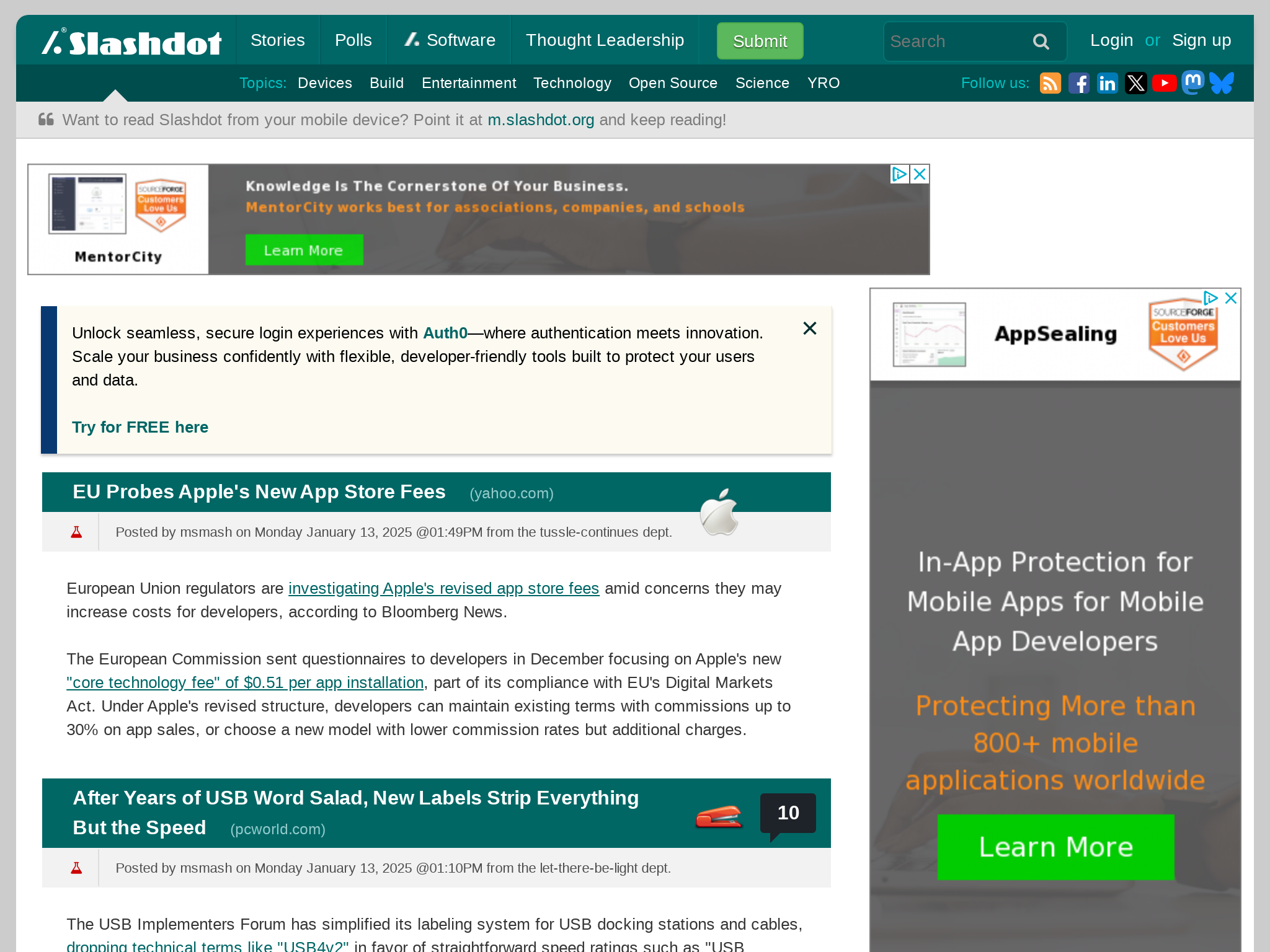
Task: Select the Open Source topic
Action: point(673,83)
